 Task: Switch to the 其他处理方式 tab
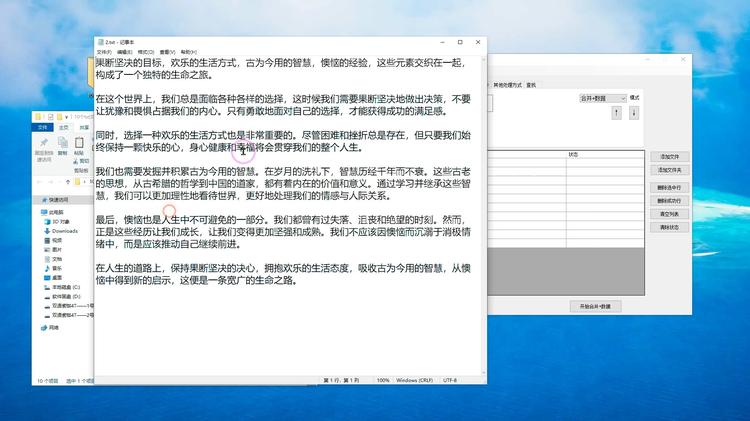[507, 85]
